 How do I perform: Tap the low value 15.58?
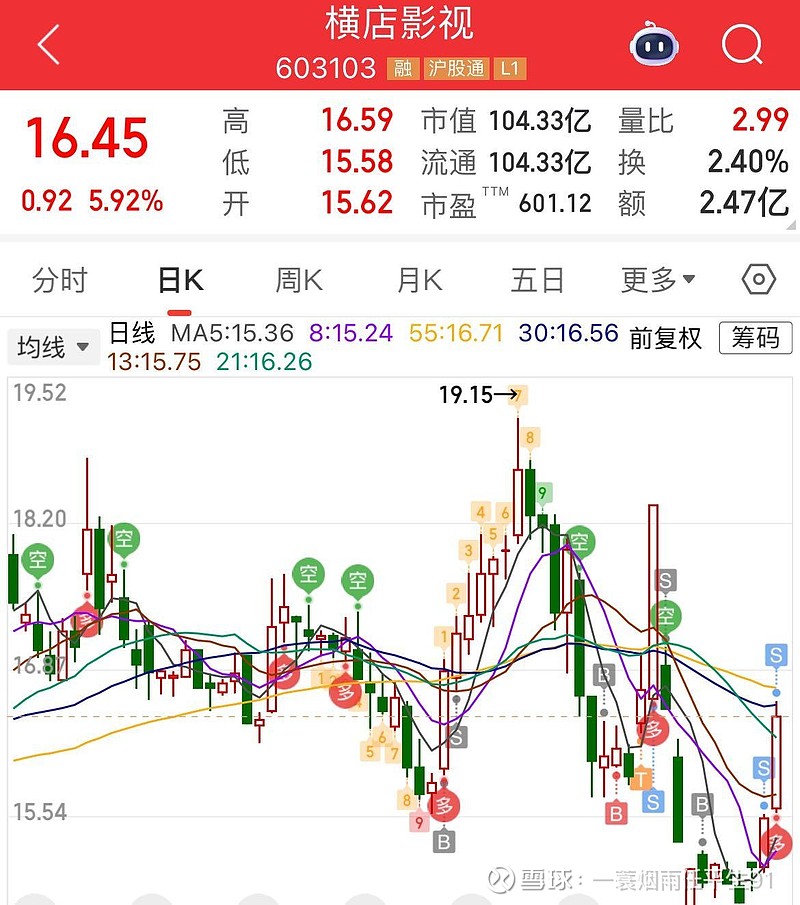click(357, 162)
